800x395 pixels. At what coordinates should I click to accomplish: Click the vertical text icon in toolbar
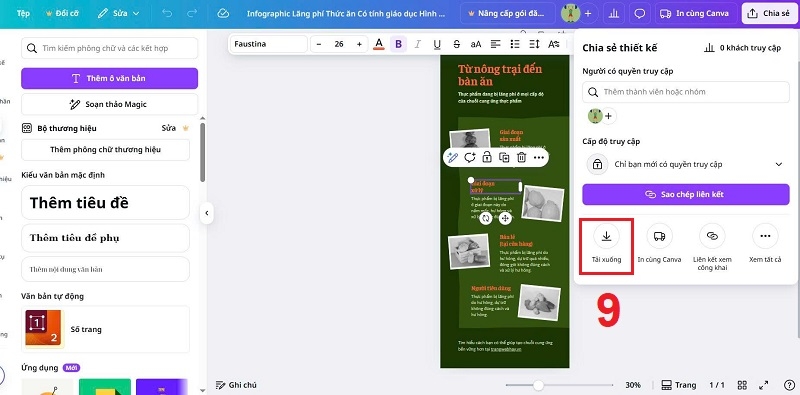(554, 44)
